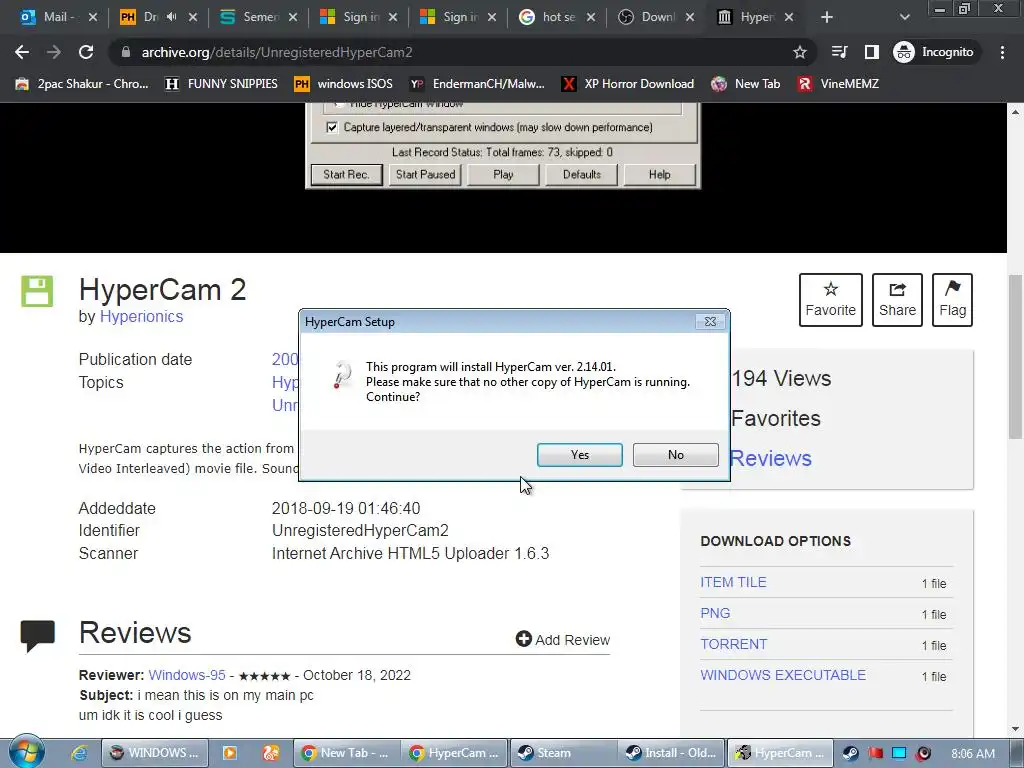The image size is (1024, 768).
Task: Open a new browser tab
Action: [x=827, y=17]
